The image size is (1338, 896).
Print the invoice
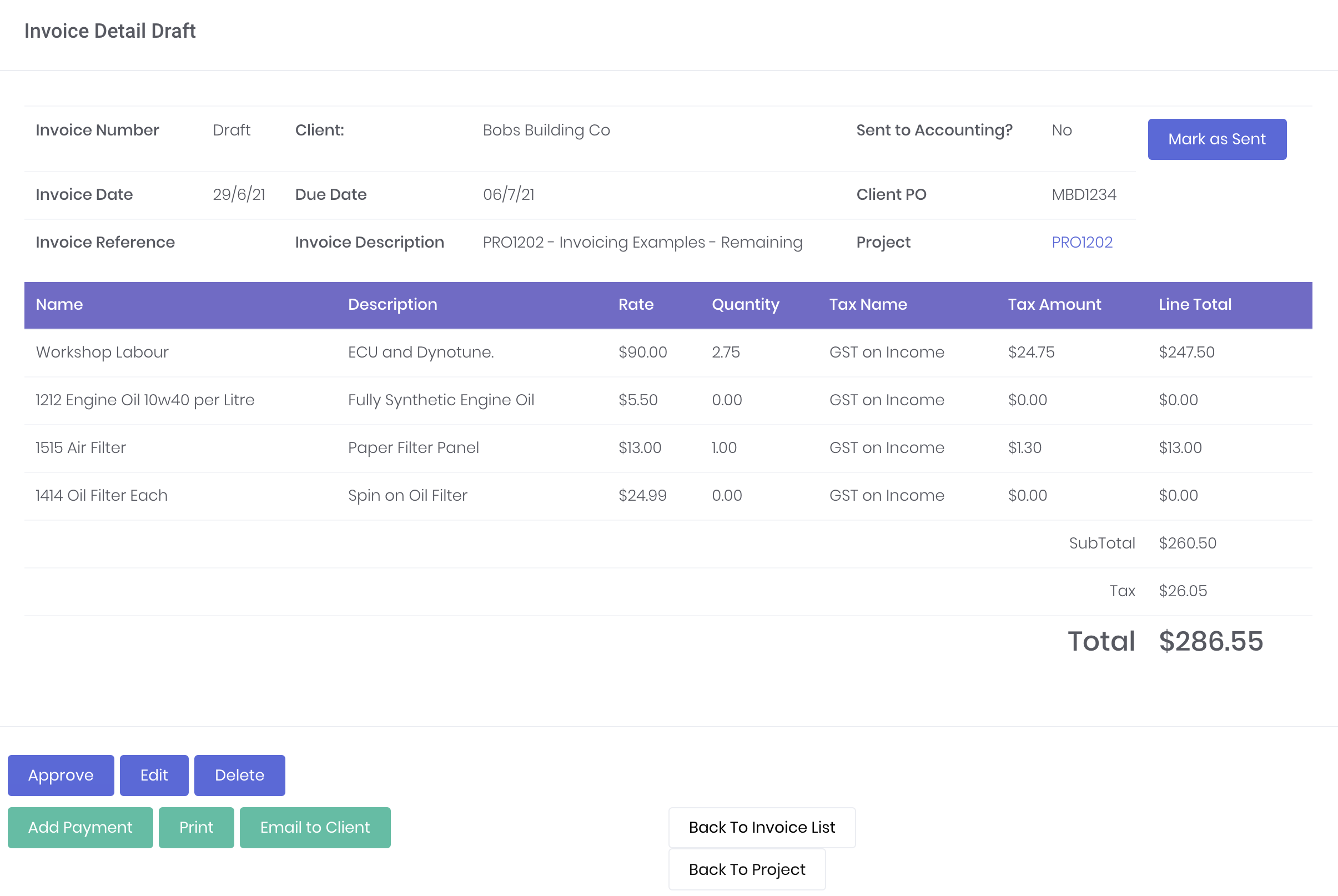tap(196, 827)
